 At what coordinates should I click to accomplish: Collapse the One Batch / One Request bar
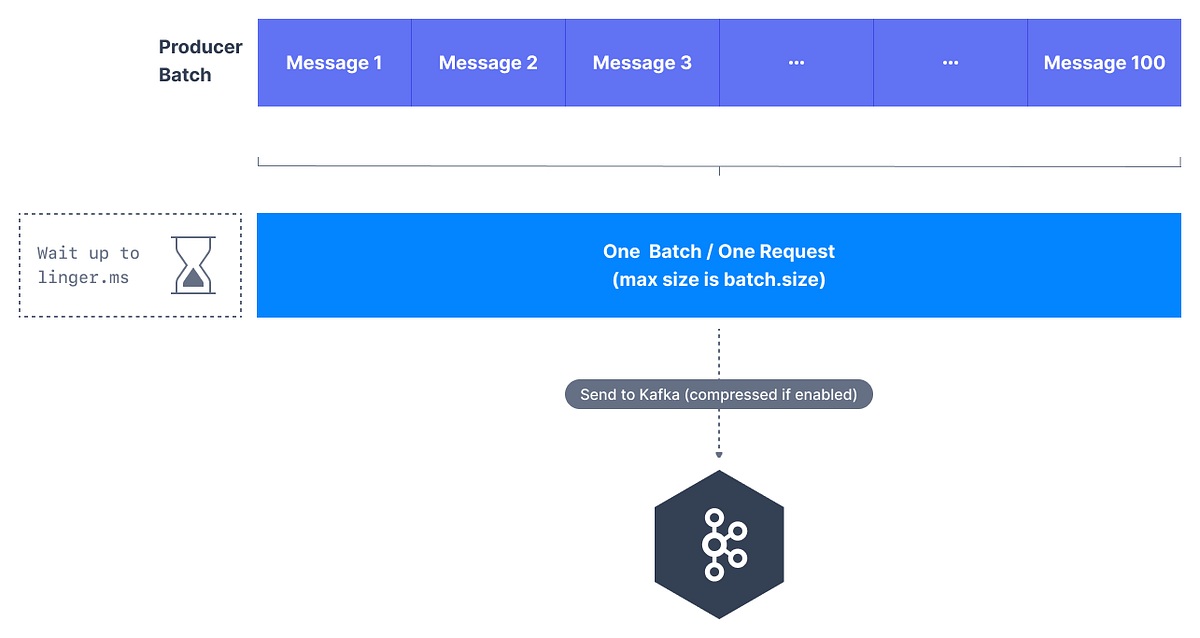[x=719, y=265]
